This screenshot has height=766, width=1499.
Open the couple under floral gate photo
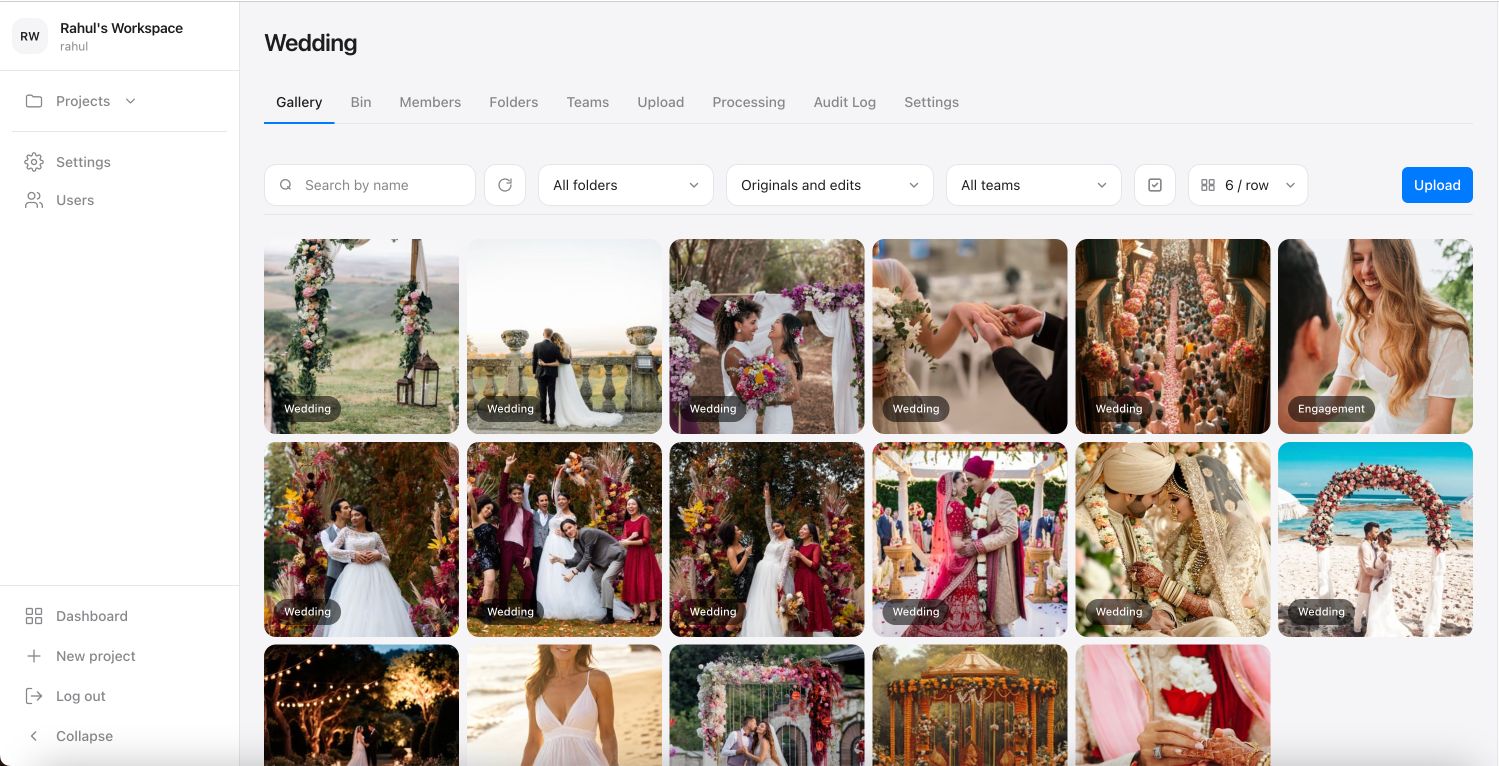pyautogui.click(x=767, y=705)
